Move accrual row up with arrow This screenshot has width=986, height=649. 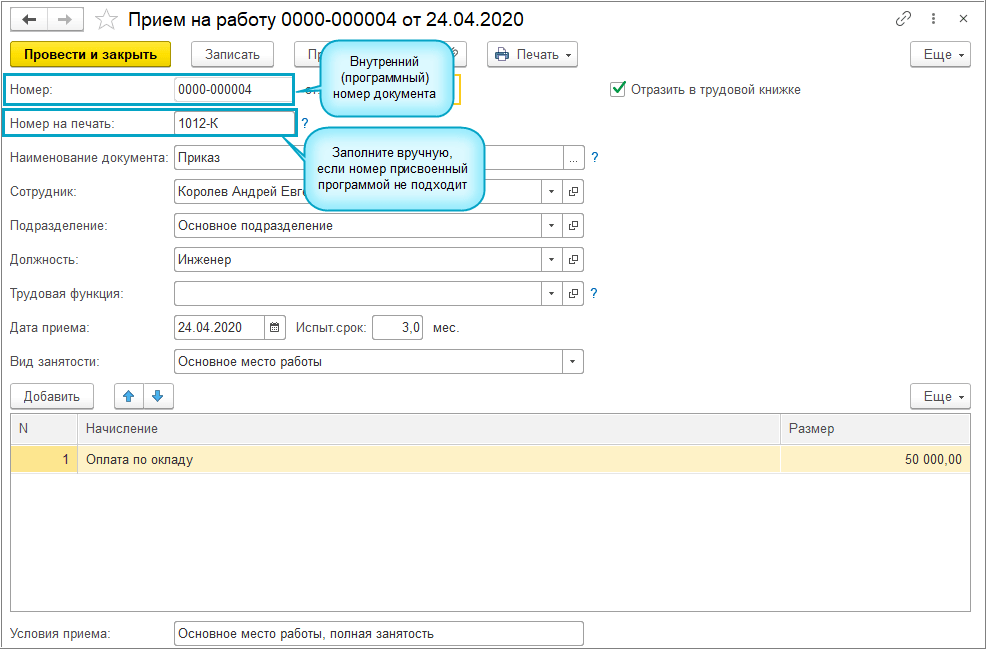(128, 396)
